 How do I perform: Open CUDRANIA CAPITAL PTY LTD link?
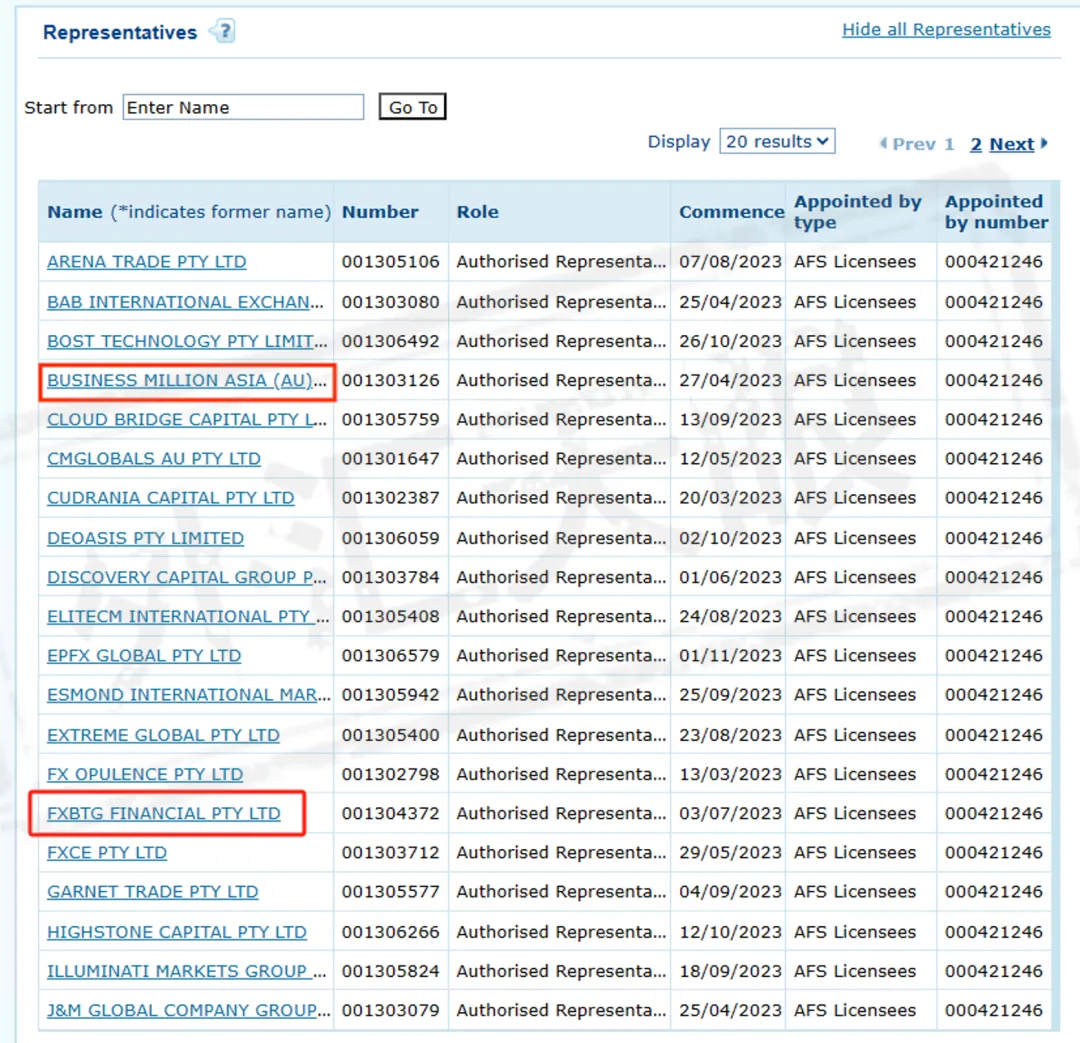(x=170, y=498)
